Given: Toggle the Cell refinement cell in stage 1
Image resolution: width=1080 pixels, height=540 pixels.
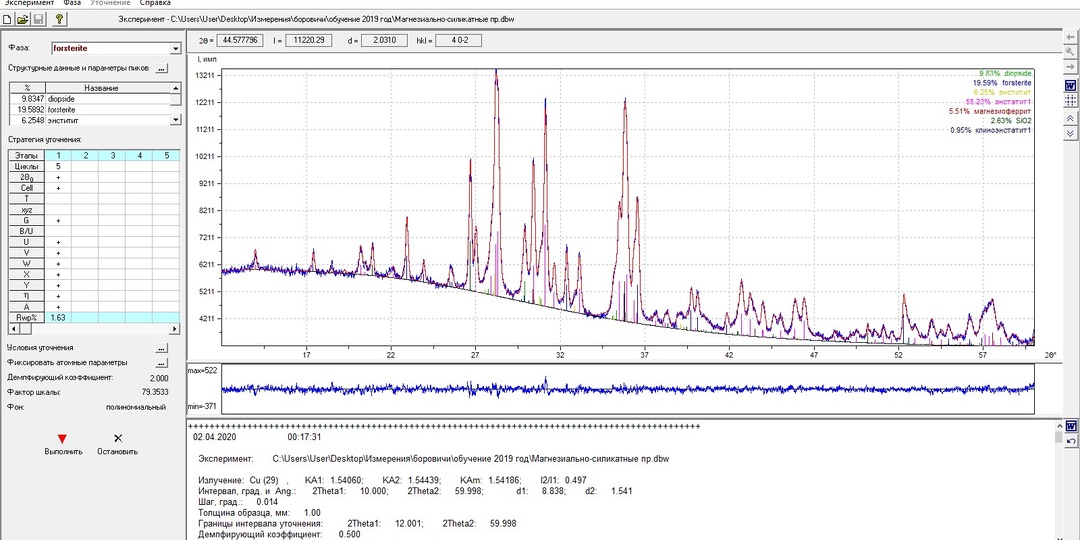Looking at the screenshot, I should pyautogui.click(x=59, y=188).
